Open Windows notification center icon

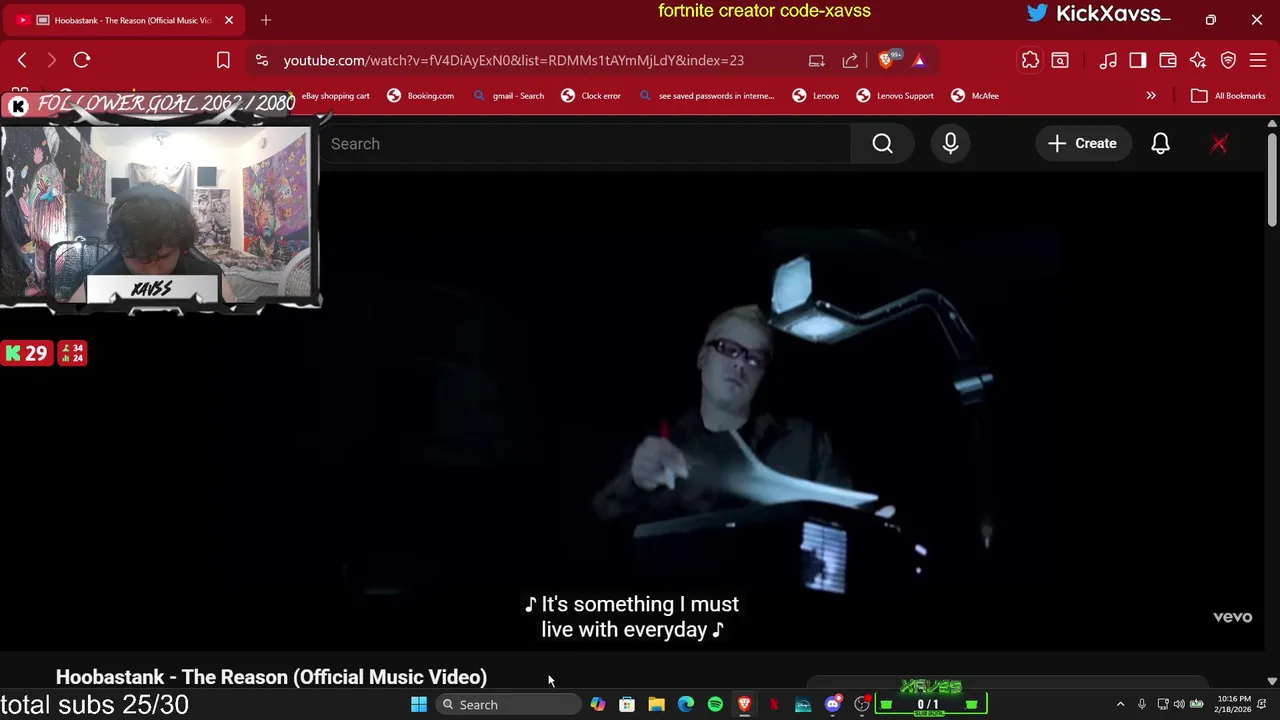pos(1264,705)
